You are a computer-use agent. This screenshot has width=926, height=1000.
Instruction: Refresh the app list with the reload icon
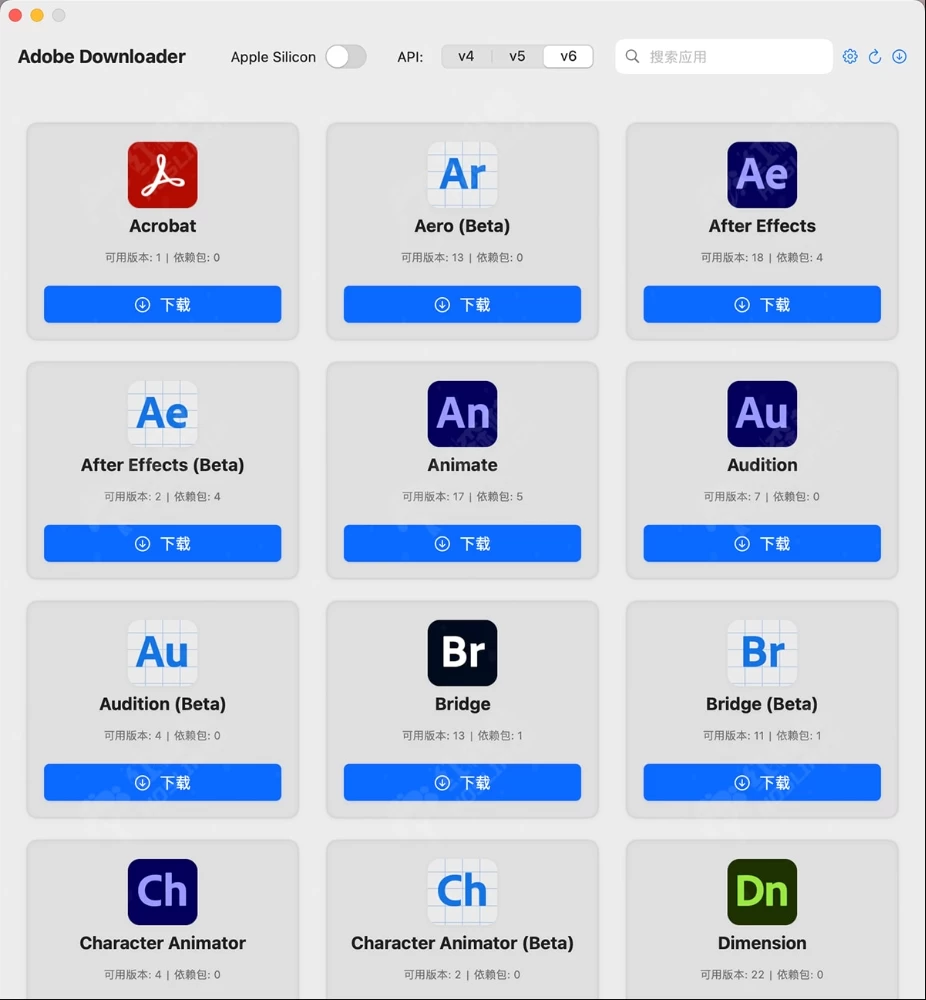[875, 57]
